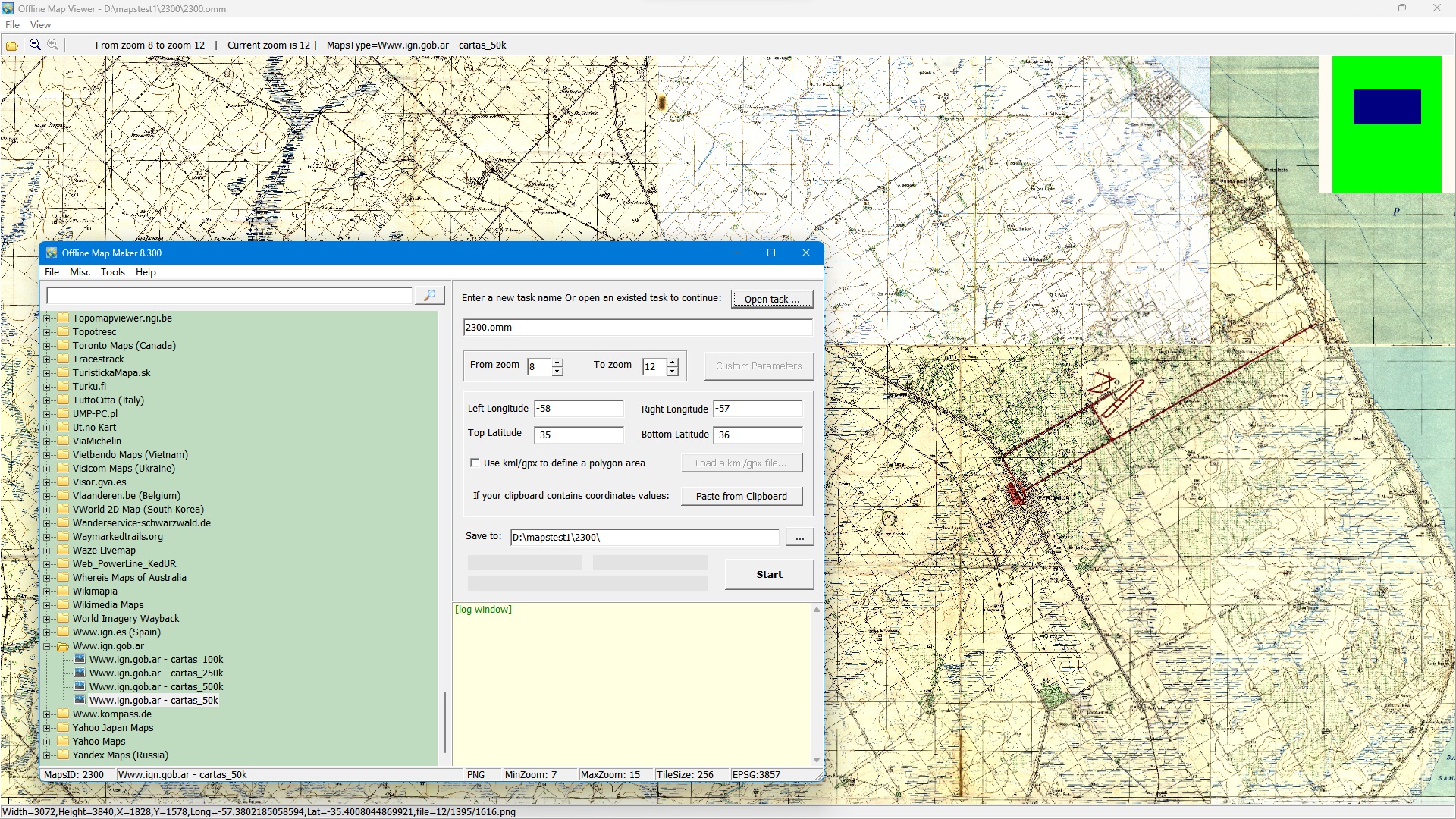Click the search magnifier button beside search box

[429, 296]
